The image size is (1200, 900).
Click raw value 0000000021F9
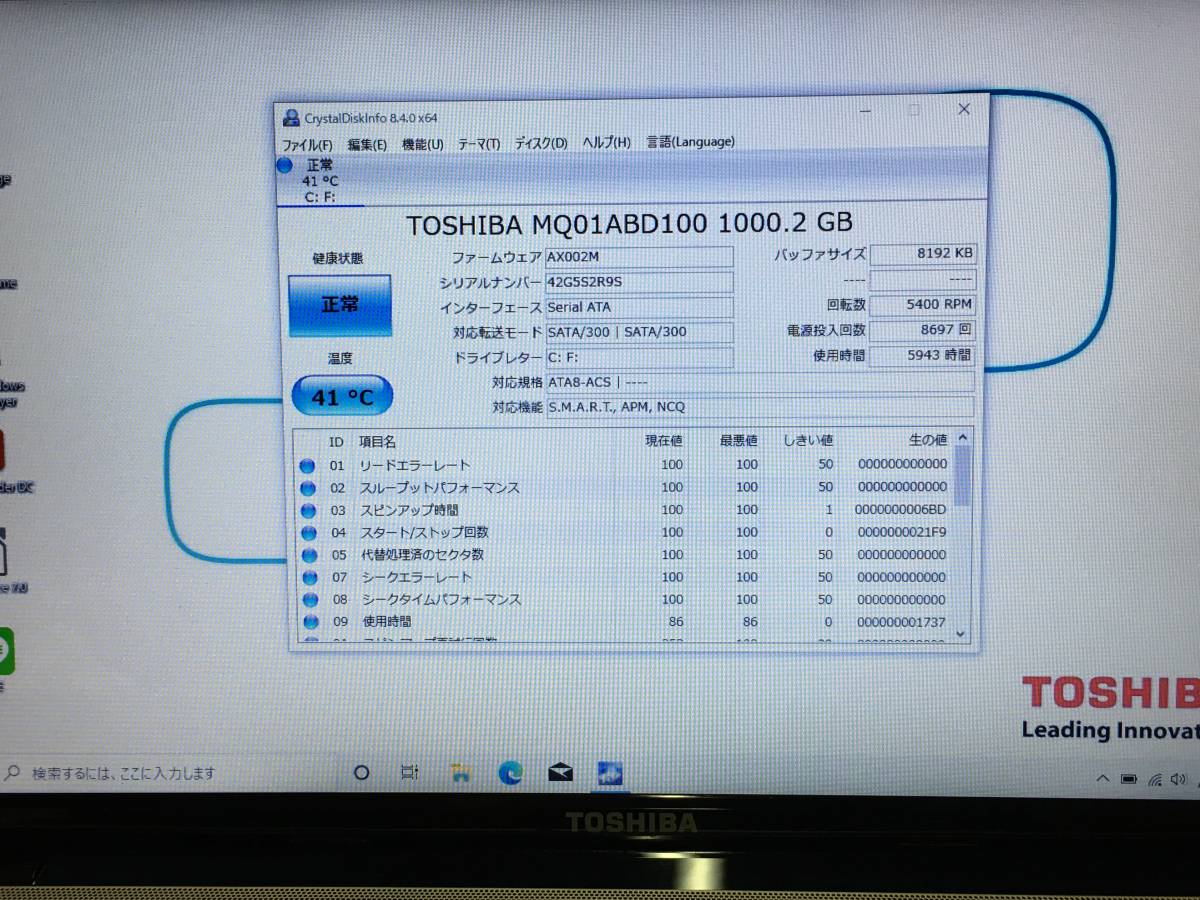[901, 532]
